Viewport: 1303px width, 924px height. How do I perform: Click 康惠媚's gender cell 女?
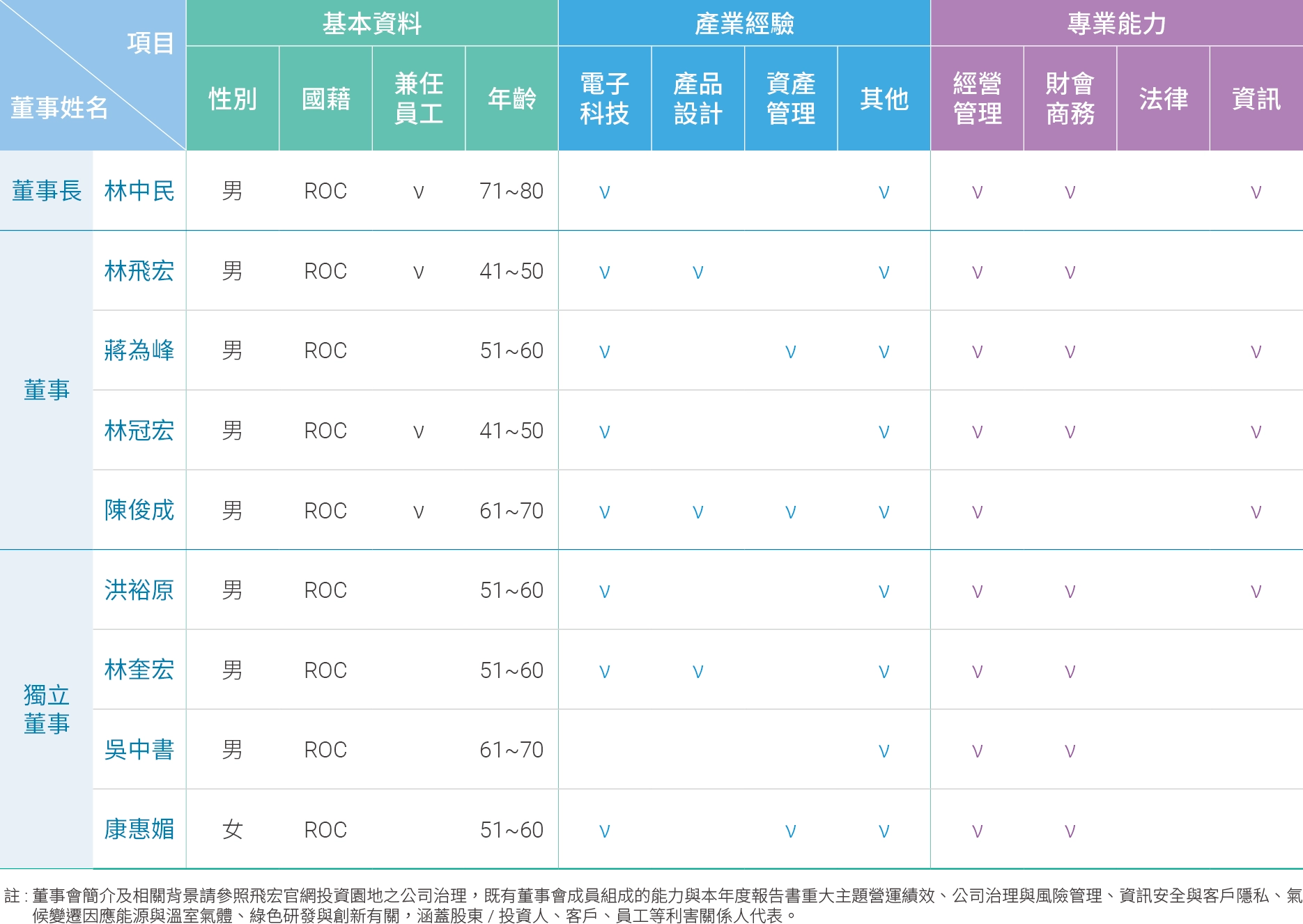(x=233, y=829)
